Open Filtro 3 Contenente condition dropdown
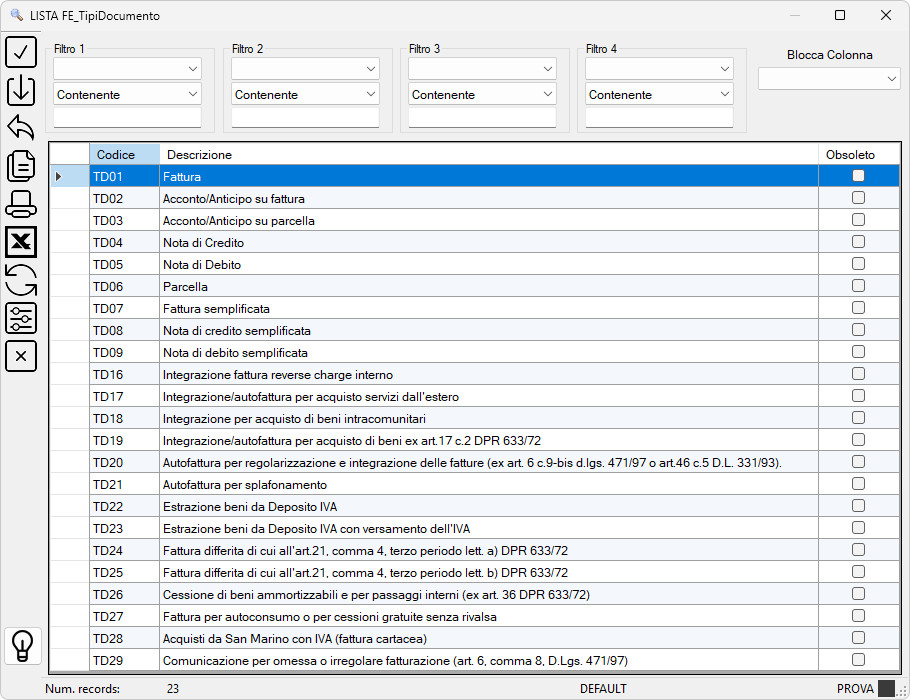The image size is (910, 700). coord(482,94)
